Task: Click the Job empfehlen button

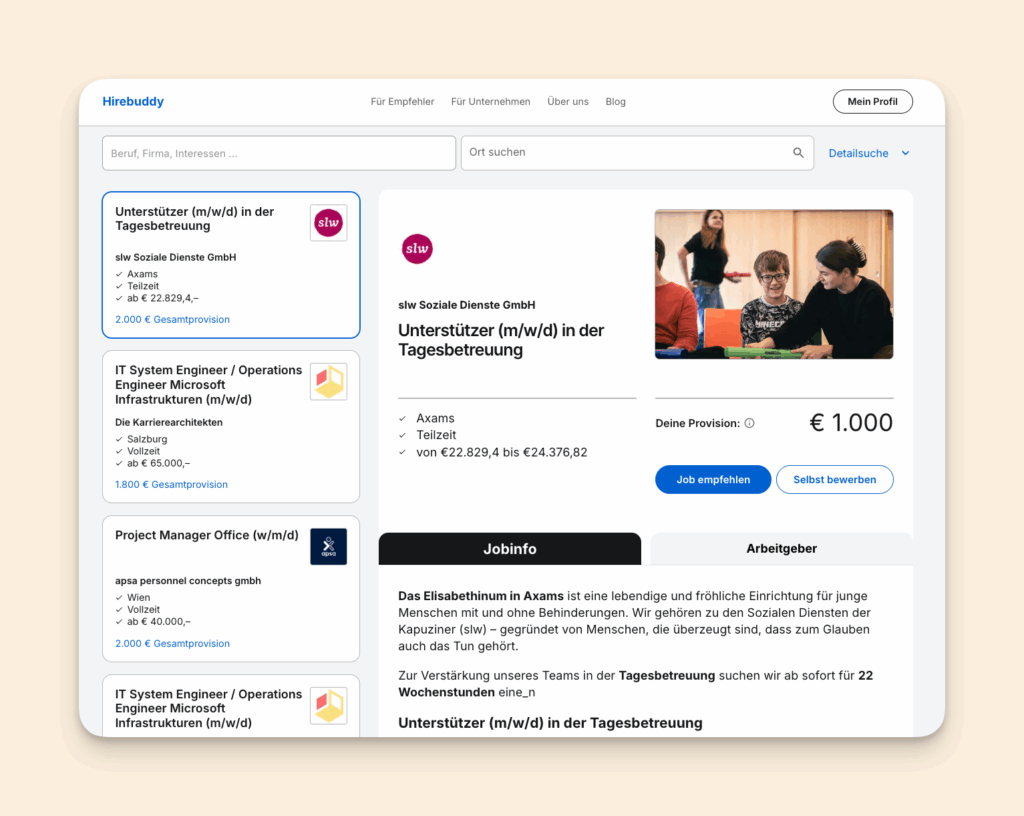Action: pyautogui.click(x=713, y=480)
